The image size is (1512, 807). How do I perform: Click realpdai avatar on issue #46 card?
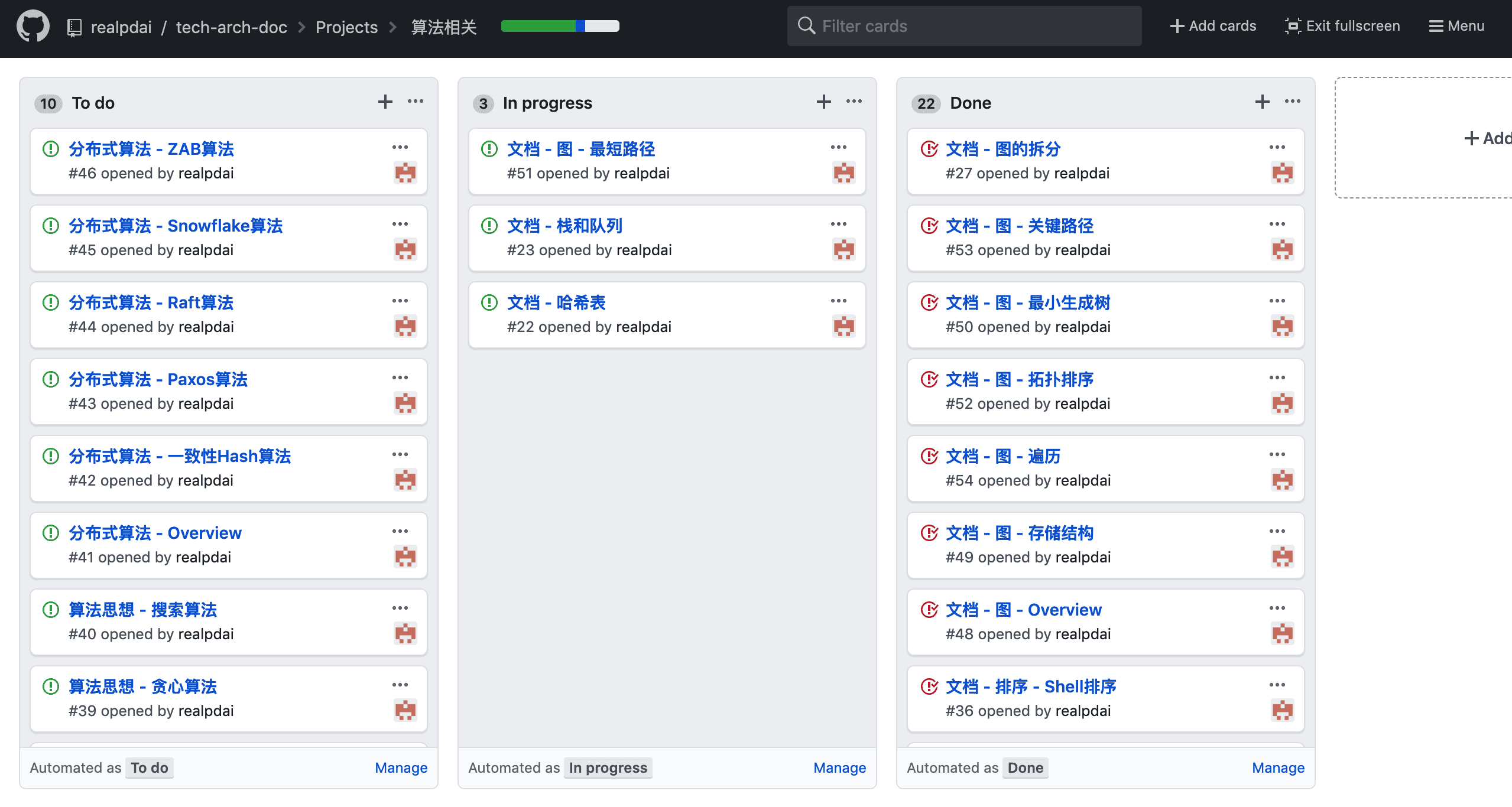405,173
